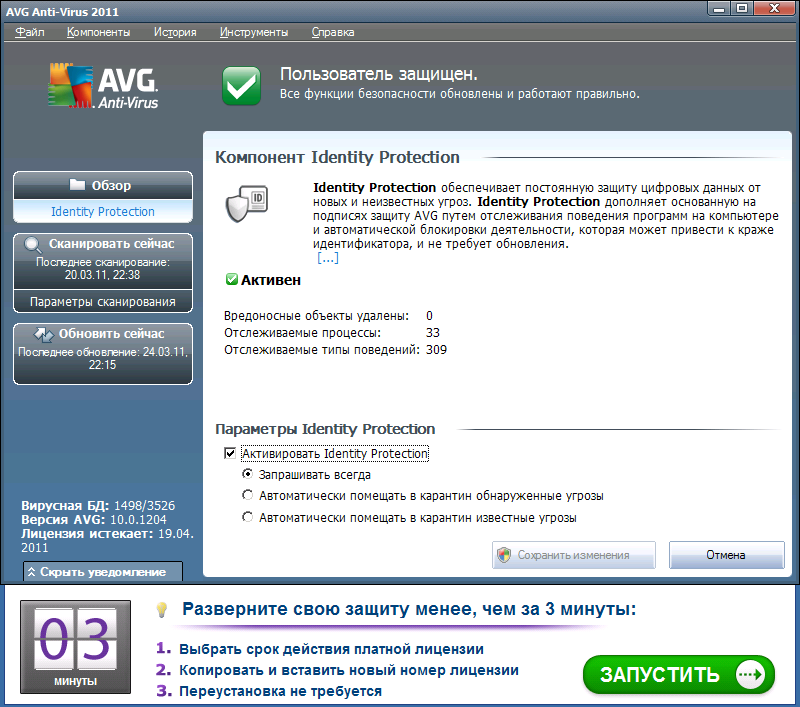The width and height of the screenshot is (800, 707).
Task: Open the Обзор overview button
Action: (103, 185)
